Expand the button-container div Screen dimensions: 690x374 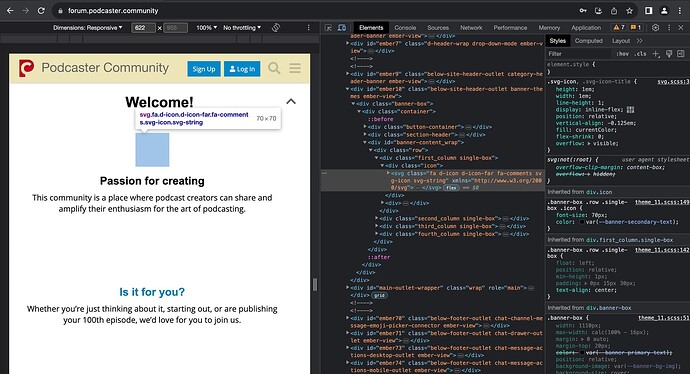(x=365, y=127)
